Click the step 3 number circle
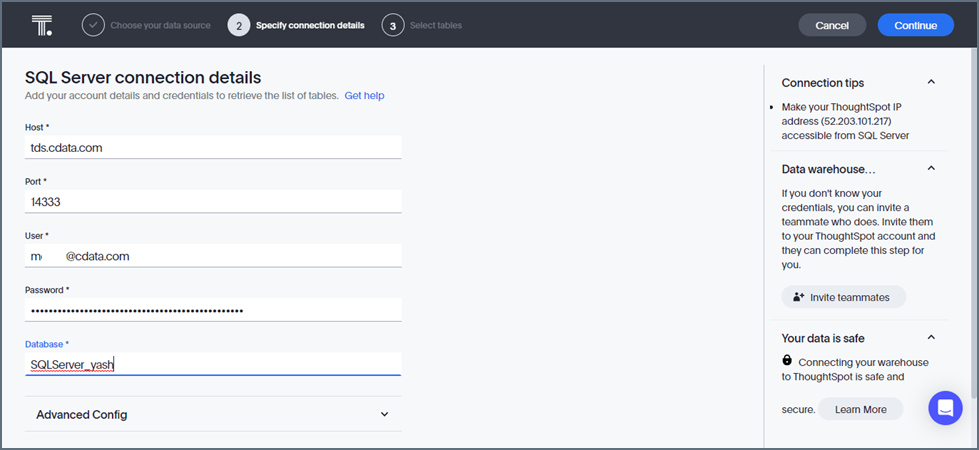This screenshot has width=979, height=450. (x=393, y=26)
